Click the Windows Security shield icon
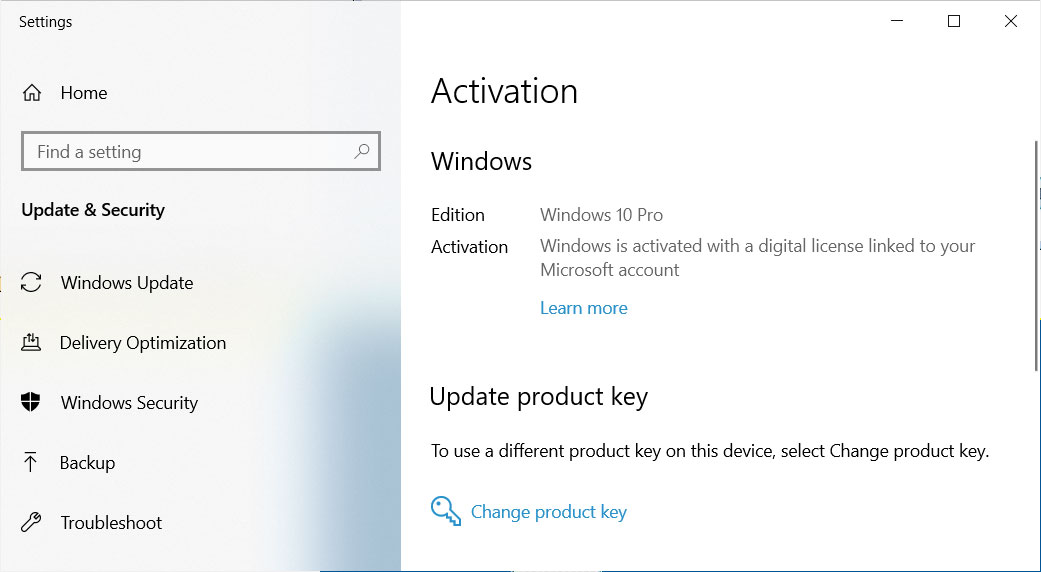Screen dimensions: 1041x572 pyautogui.click(x=31, y=402)
